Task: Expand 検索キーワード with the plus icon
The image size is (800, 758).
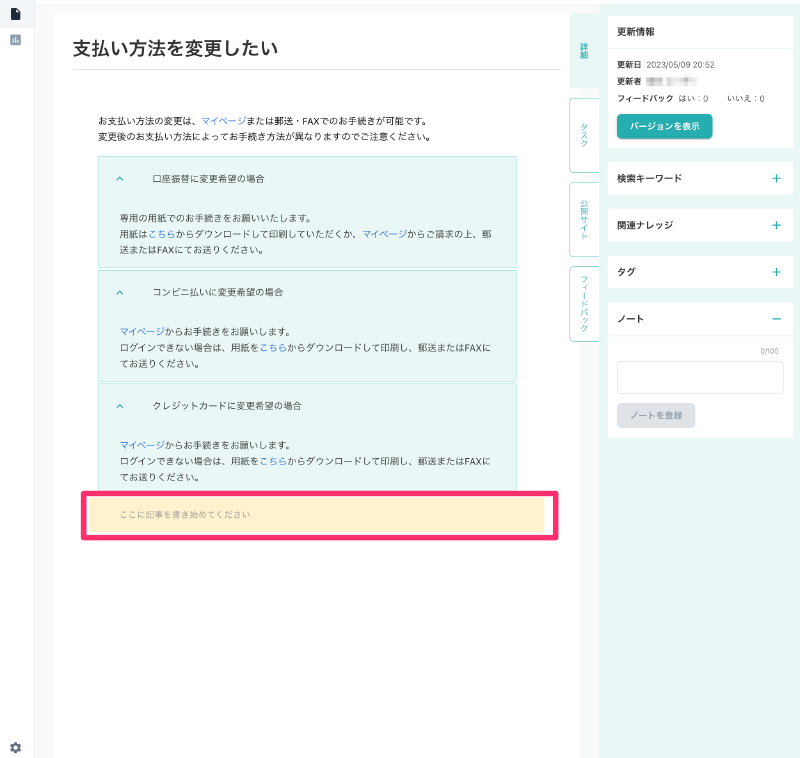Action: (x=776, y=178)
